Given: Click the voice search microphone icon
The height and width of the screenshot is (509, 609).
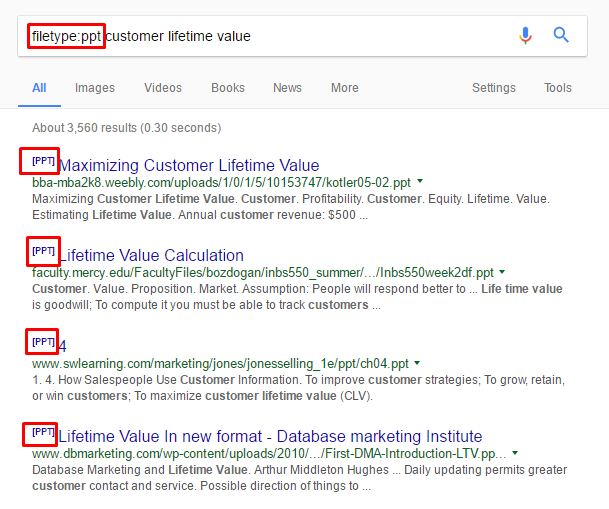Looking at the screenshot, I should point(525,36).
